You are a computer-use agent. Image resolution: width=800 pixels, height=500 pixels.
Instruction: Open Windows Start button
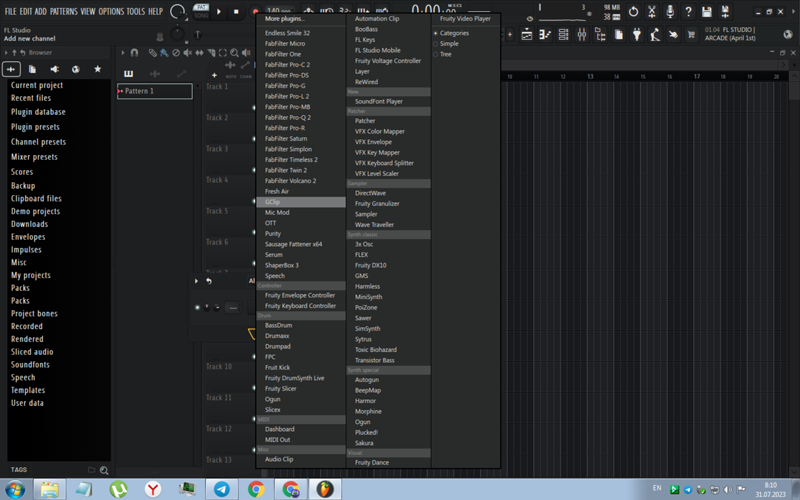(x=14, y=489)
